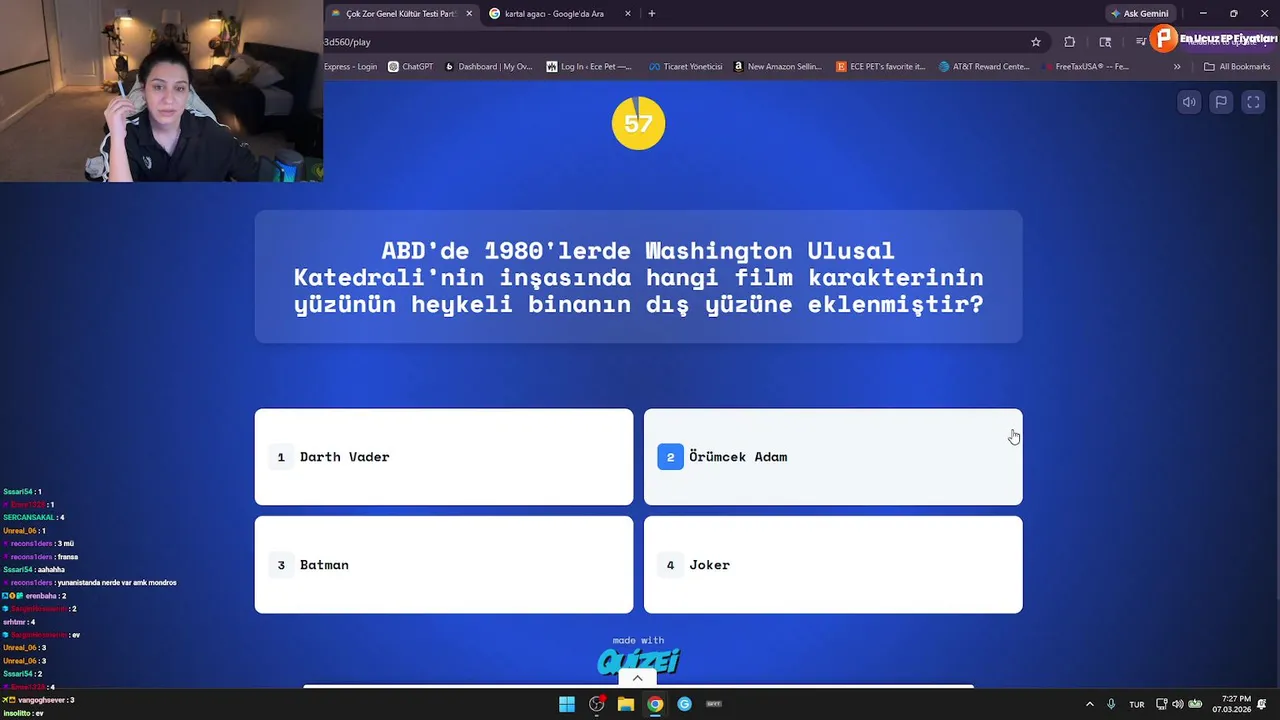Choose answer 3 Batman
1280x720 pixels.
click(444, 565)
